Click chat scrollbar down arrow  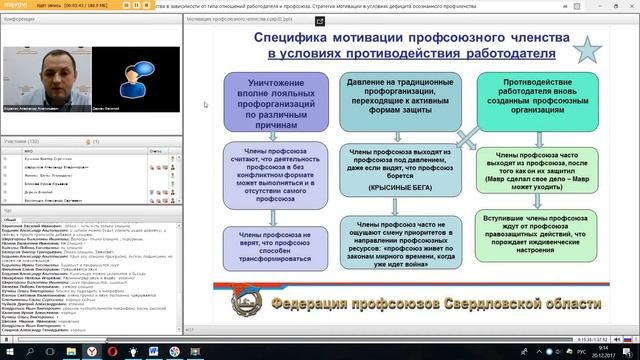[179, 329]
